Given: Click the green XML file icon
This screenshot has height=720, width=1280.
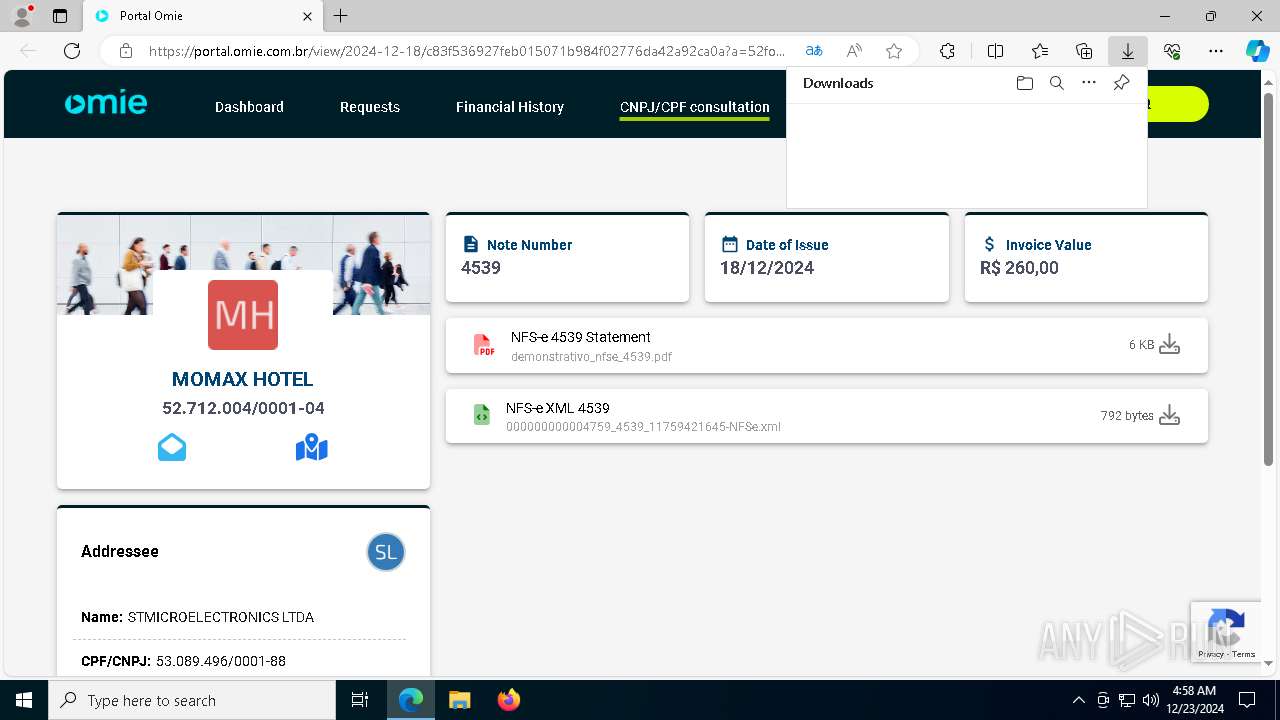Looking at the screenshot, I should point(482,415).
